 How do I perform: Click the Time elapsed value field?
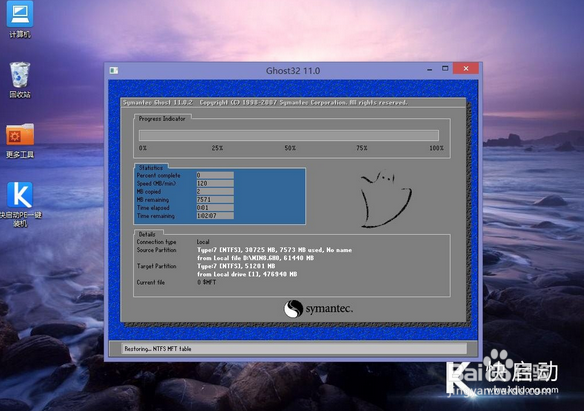pos(215,208)
